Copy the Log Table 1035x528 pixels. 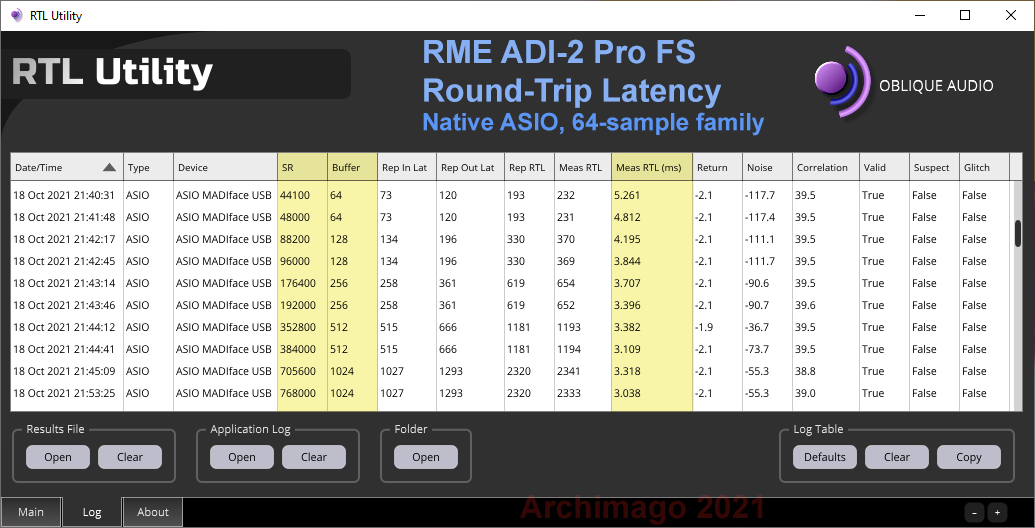tap(969, 457)
